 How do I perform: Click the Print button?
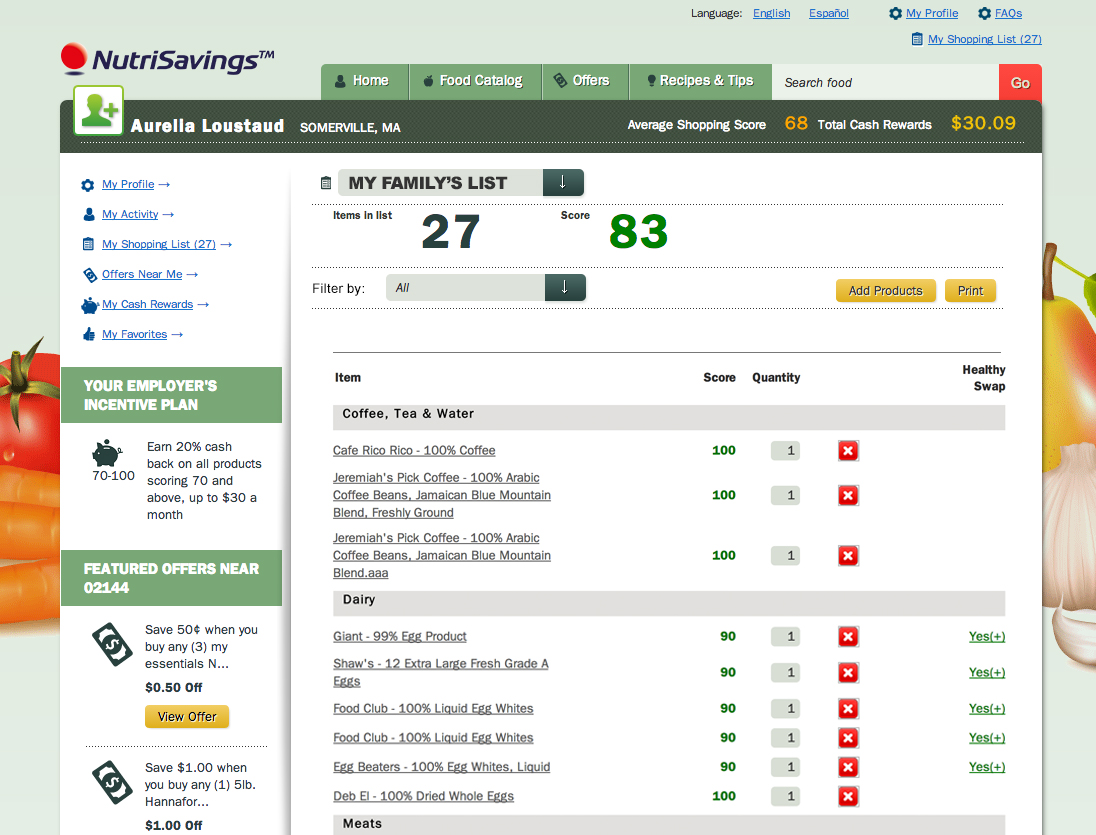coord(970,291)
